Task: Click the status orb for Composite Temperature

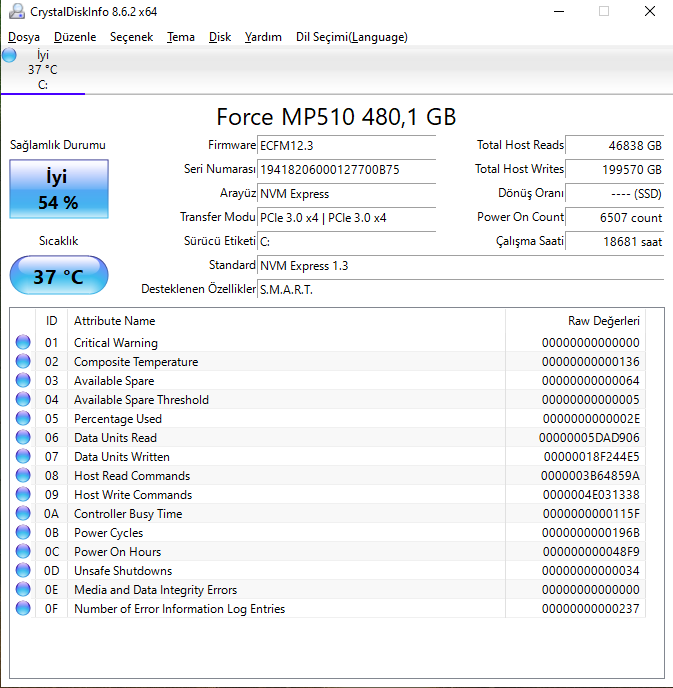Action: [23, 361]
